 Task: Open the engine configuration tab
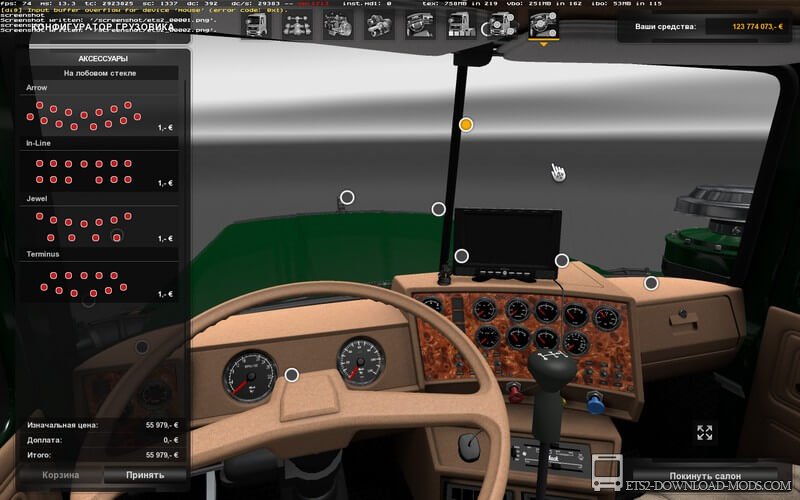(x=338, y=26)
